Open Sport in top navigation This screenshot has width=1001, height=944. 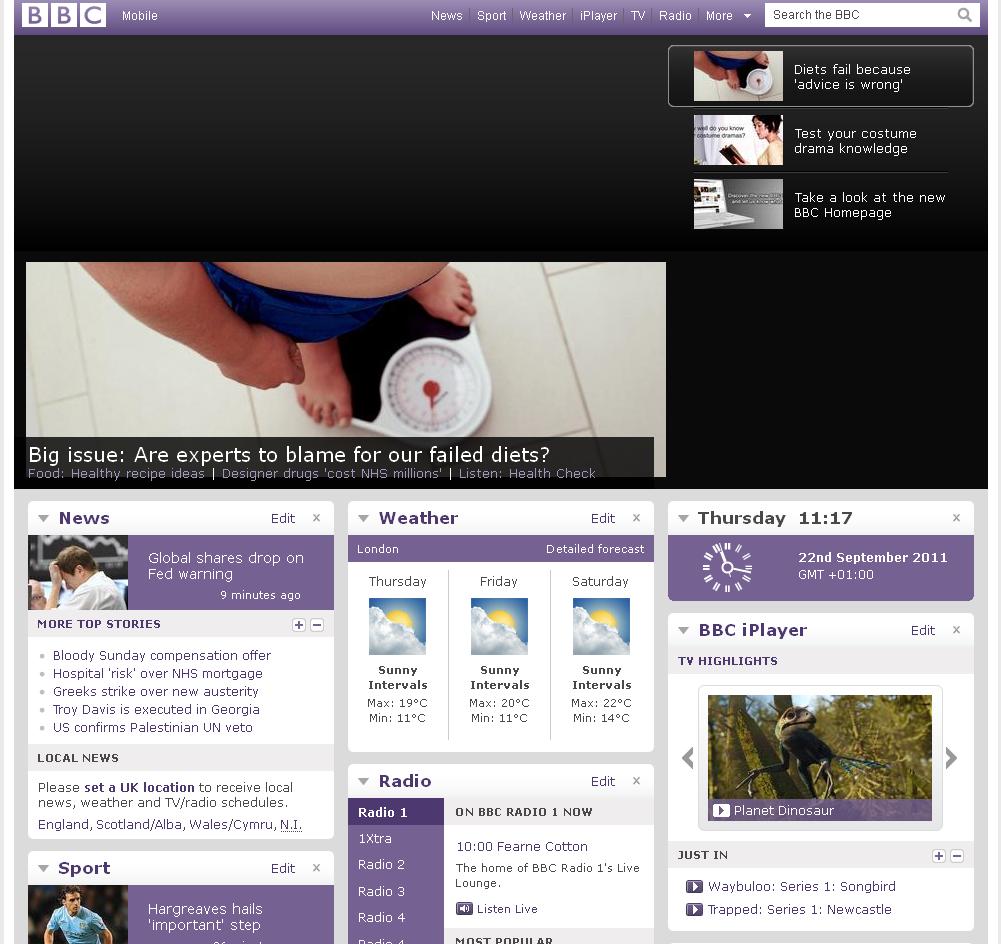(492, 15)
